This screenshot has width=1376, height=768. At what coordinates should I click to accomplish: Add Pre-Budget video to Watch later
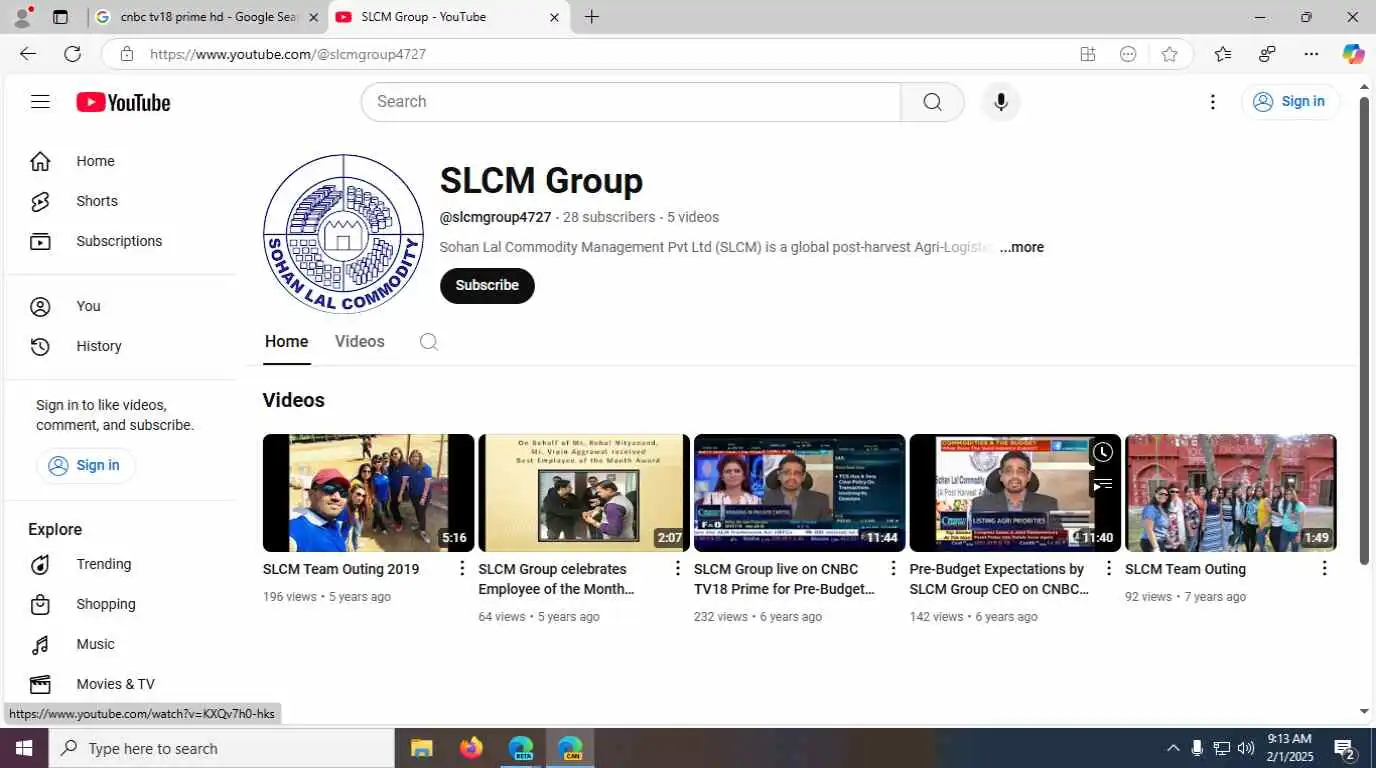1102,453
